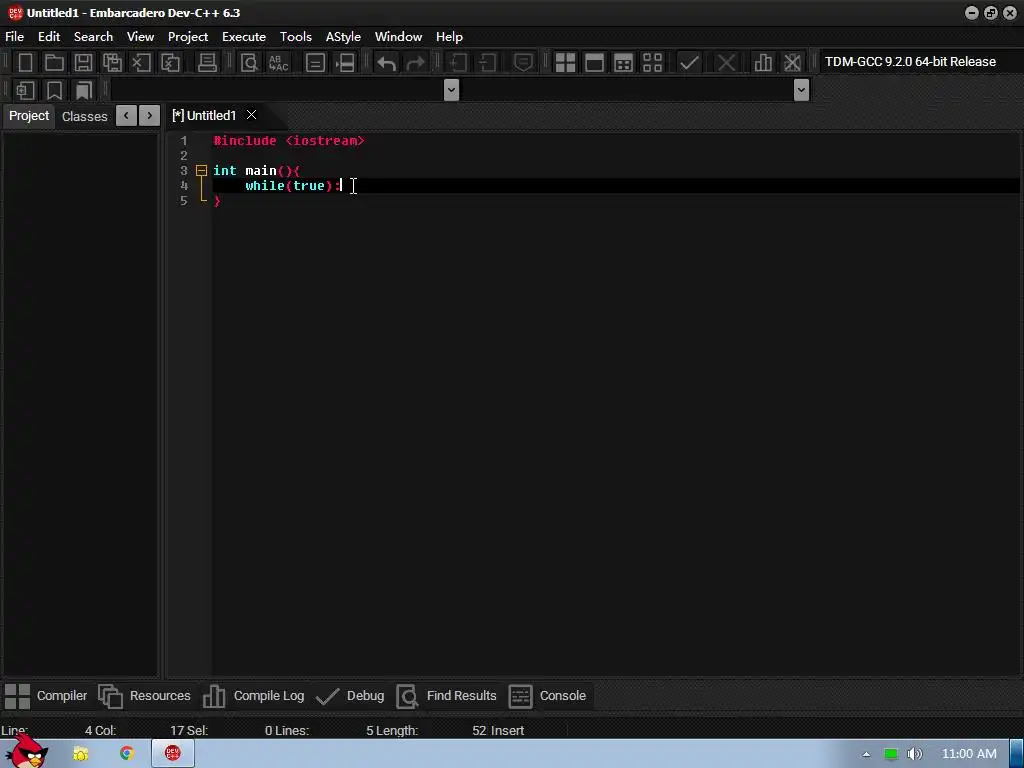The image size is (1024, 768).
Task: Click the 11:00 AM taskbar clock
Action: click(969, 754)
